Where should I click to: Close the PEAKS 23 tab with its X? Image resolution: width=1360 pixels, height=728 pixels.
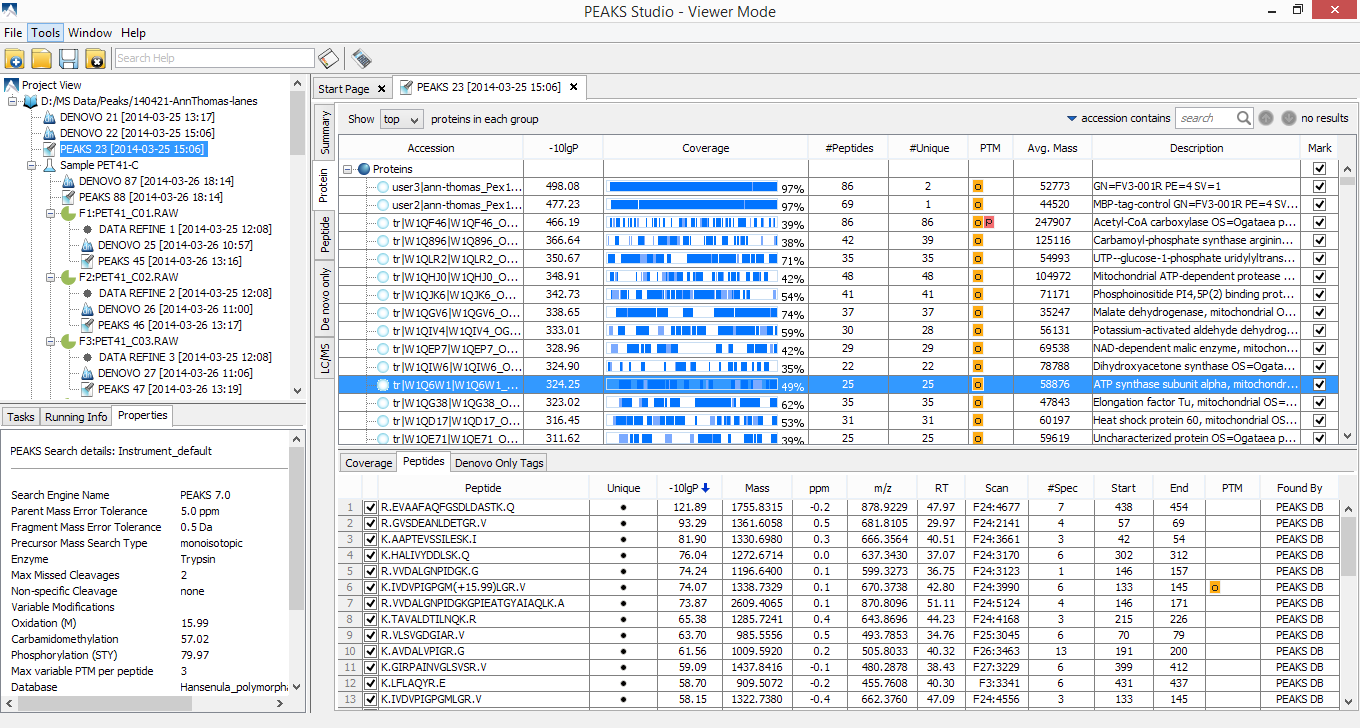pos(573,87)
